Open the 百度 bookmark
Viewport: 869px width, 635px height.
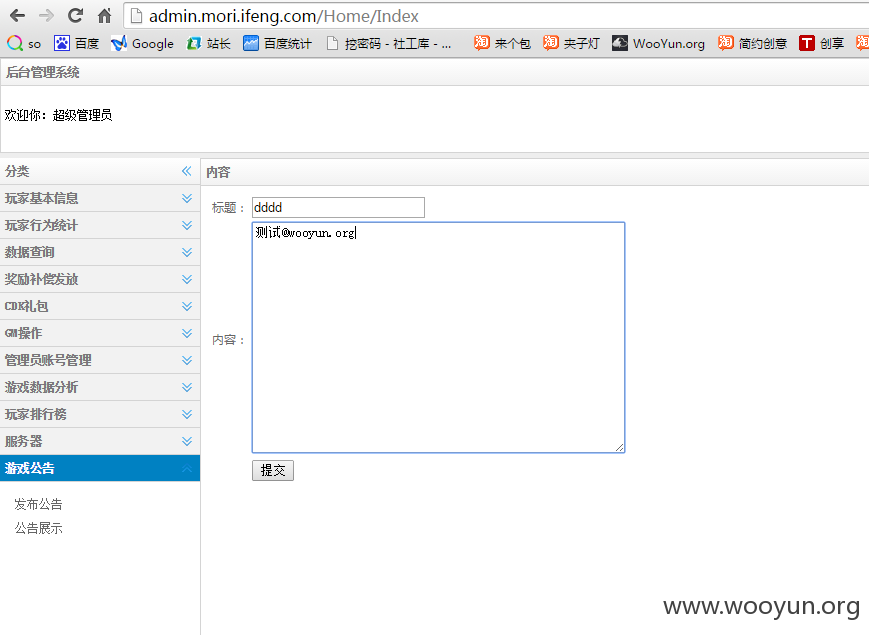click(x=76, y=43)
